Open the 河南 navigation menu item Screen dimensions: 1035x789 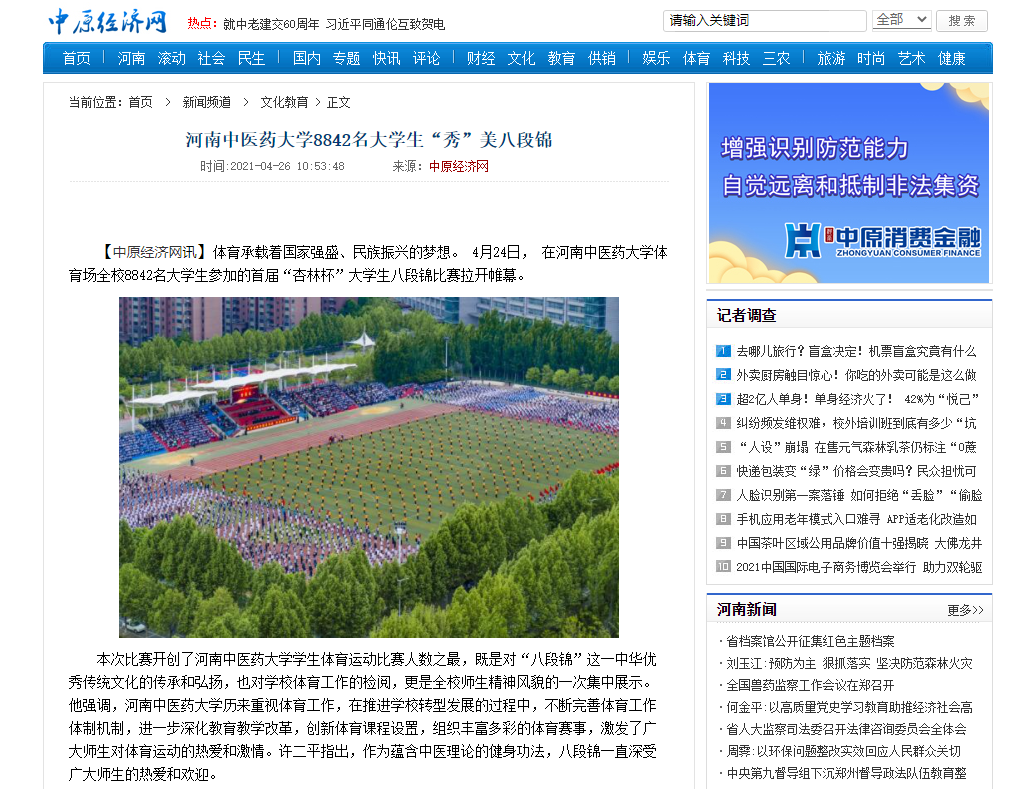(131, 59)
